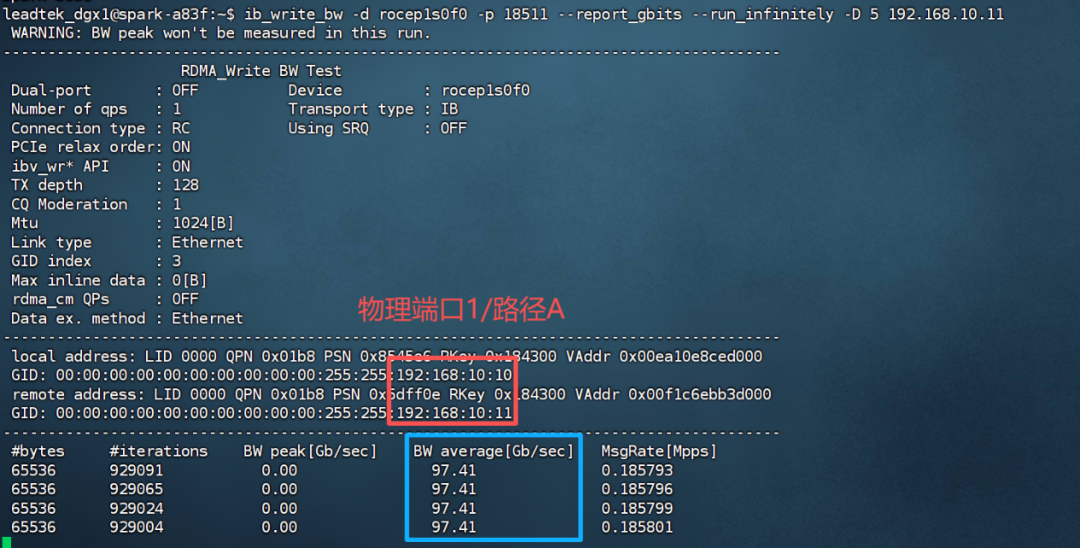Click the GID index value 3
The image size is (1080, 548).
176,261
